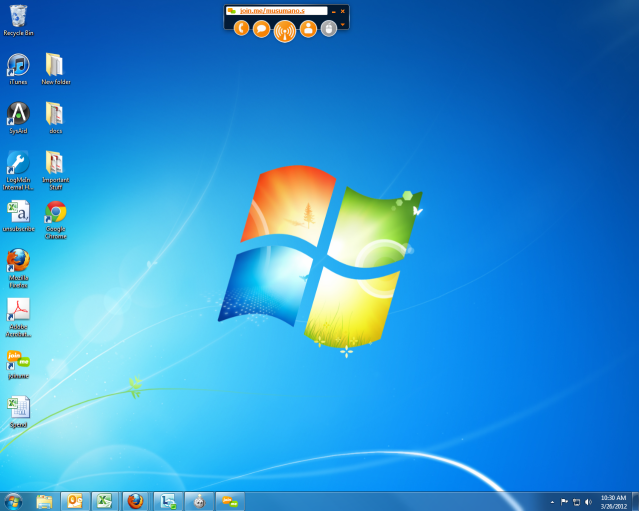The image size is (639, 511).
Task: Open Firefox from the taskbar
Action: (x=136, y=501)
